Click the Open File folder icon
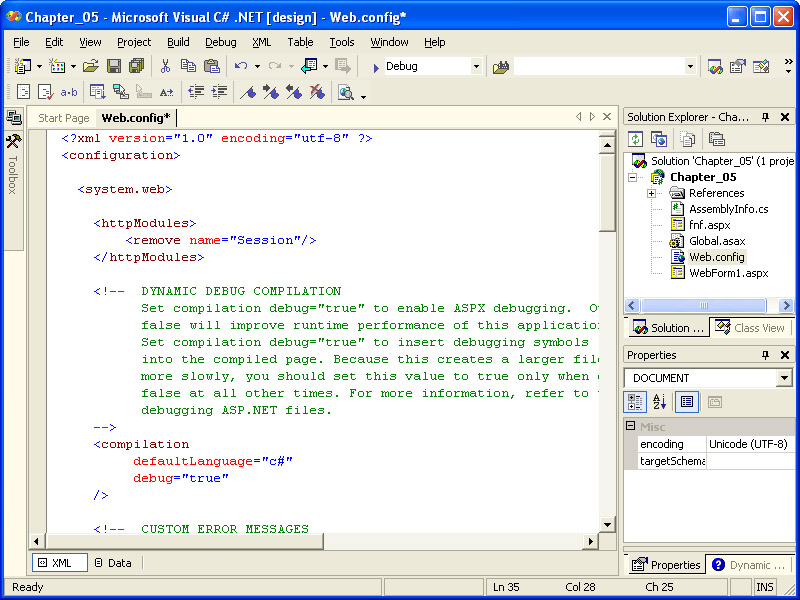Image resolution: width=800 pixels, height=600 pixels. (90, 66)
